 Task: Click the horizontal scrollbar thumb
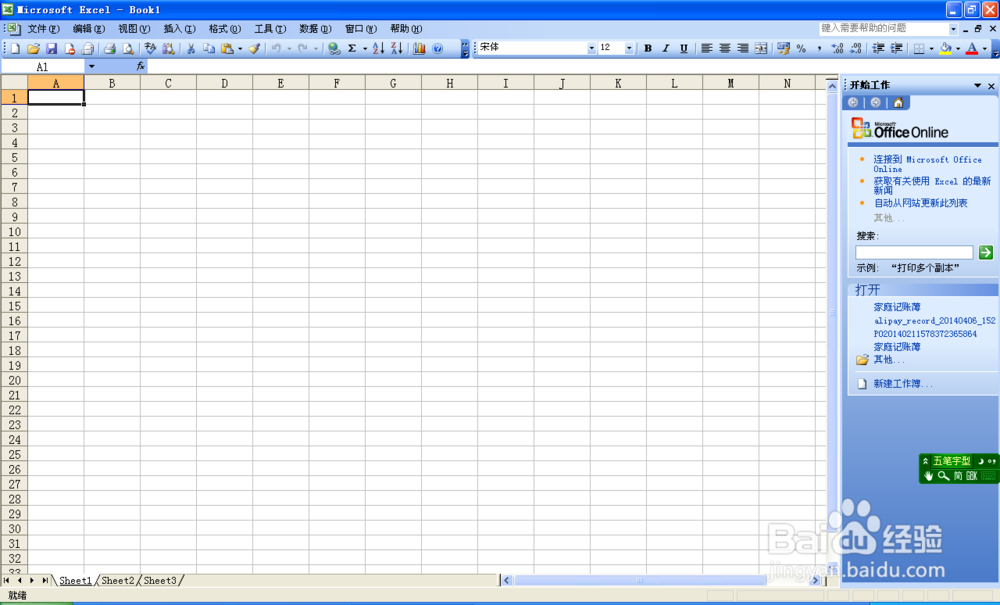click(x=640, y=581)
